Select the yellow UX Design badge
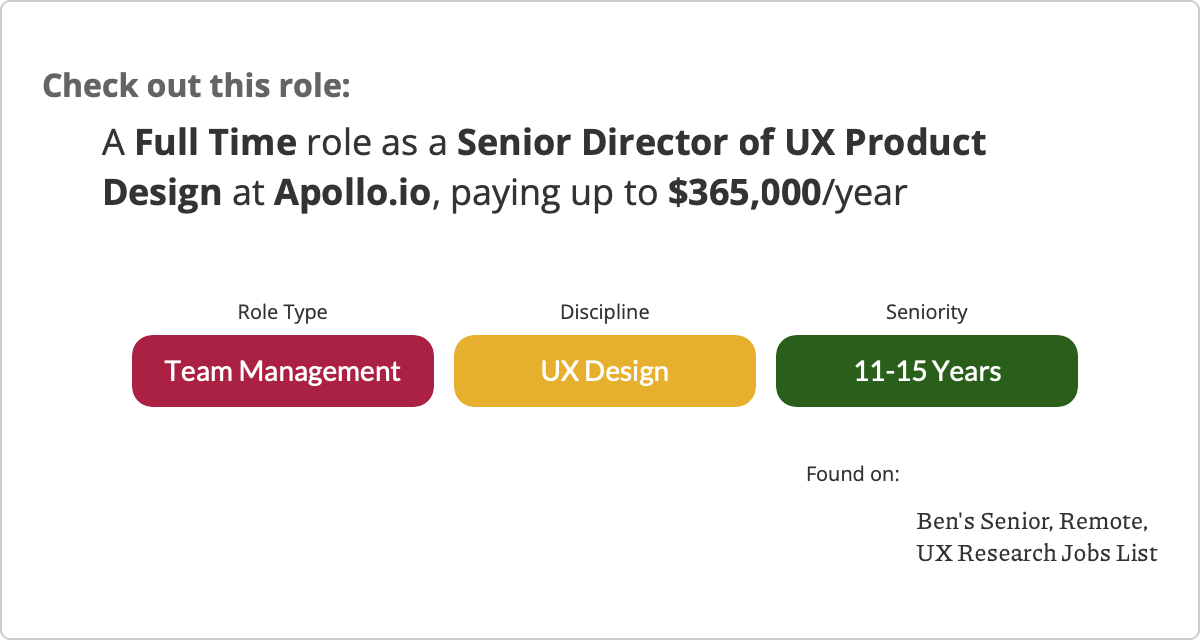Viewport: 1200px width, 640px height. 604,371
